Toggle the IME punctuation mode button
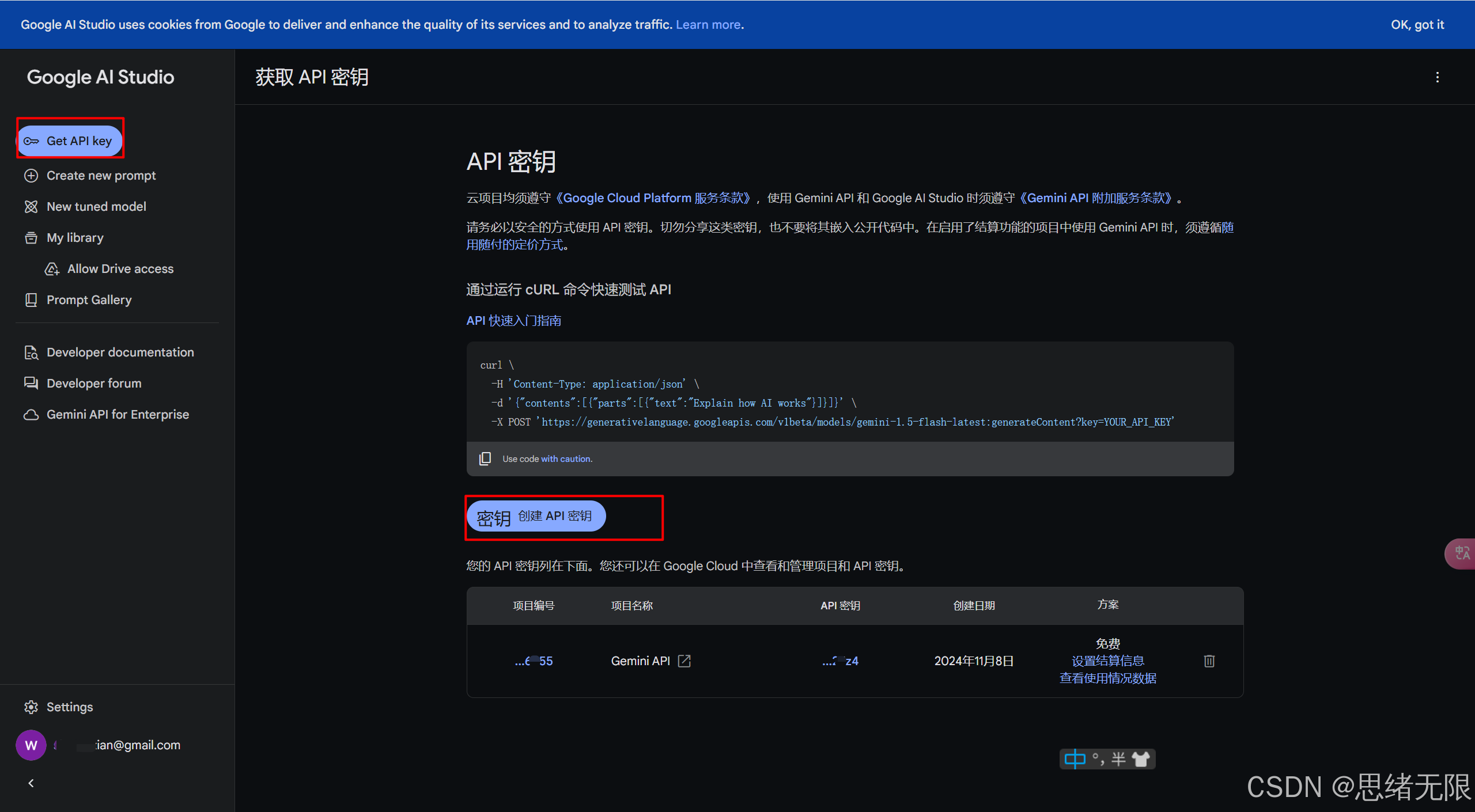The height and width of the screenshot is (812, 1475). (x=1098, y=759)
